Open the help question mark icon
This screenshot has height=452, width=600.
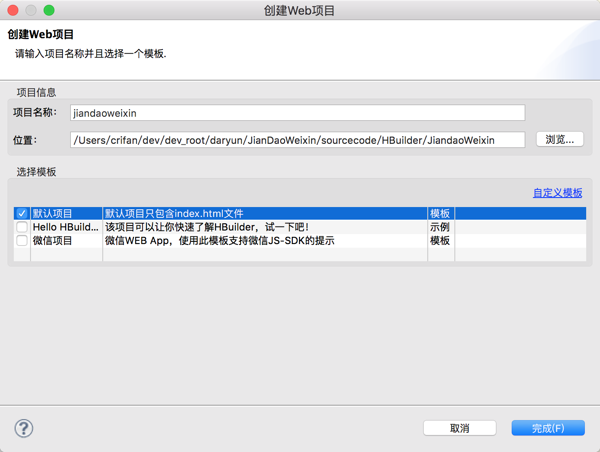[x=24, y=428]
